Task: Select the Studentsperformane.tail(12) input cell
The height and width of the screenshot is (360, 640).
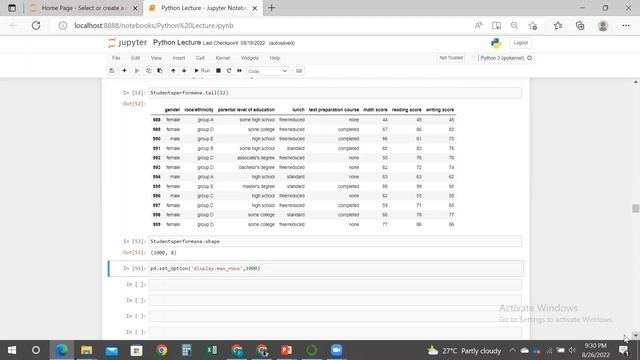Action: [x=335, y=93]
